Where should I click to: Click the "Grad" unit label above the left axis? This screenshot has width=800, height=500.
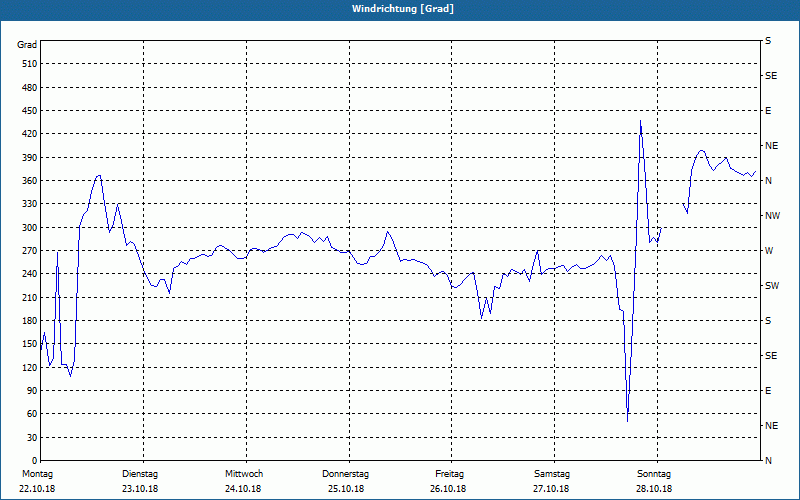point(27,45)
